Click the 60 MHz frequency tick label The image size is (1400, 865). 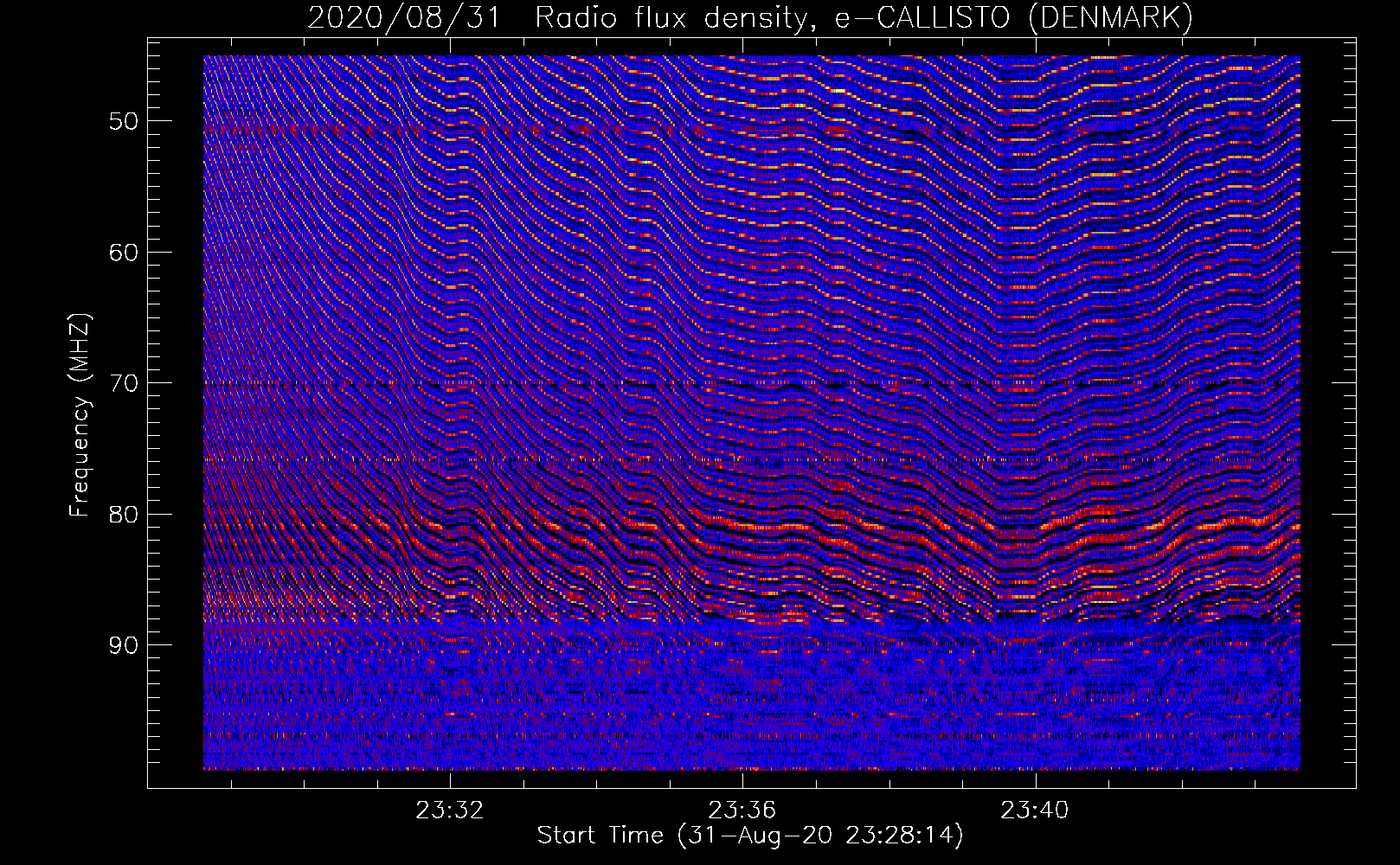pos(124,253)
